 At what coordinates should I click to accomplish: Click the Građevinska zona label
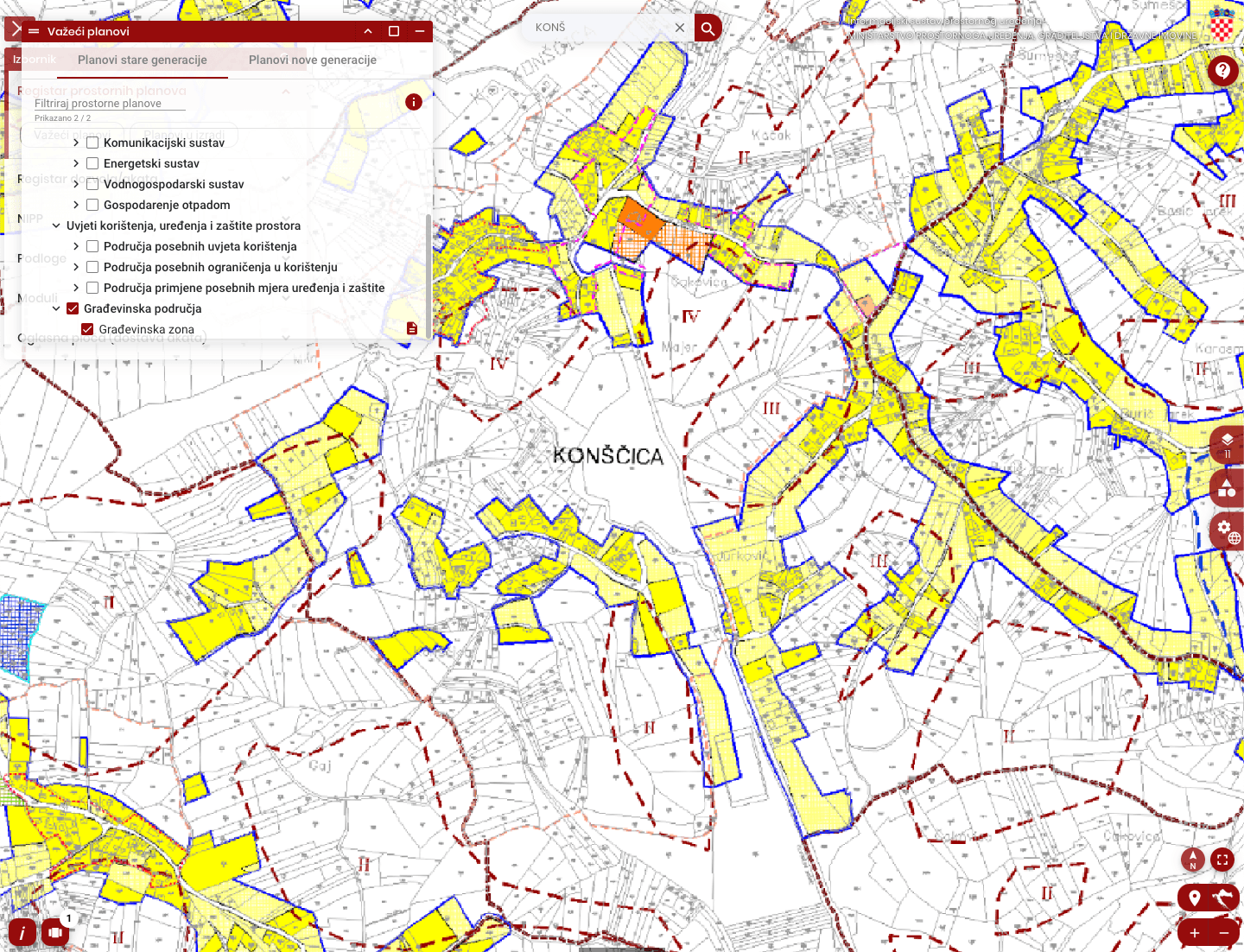pyautogui.click(x=146, y=329)
